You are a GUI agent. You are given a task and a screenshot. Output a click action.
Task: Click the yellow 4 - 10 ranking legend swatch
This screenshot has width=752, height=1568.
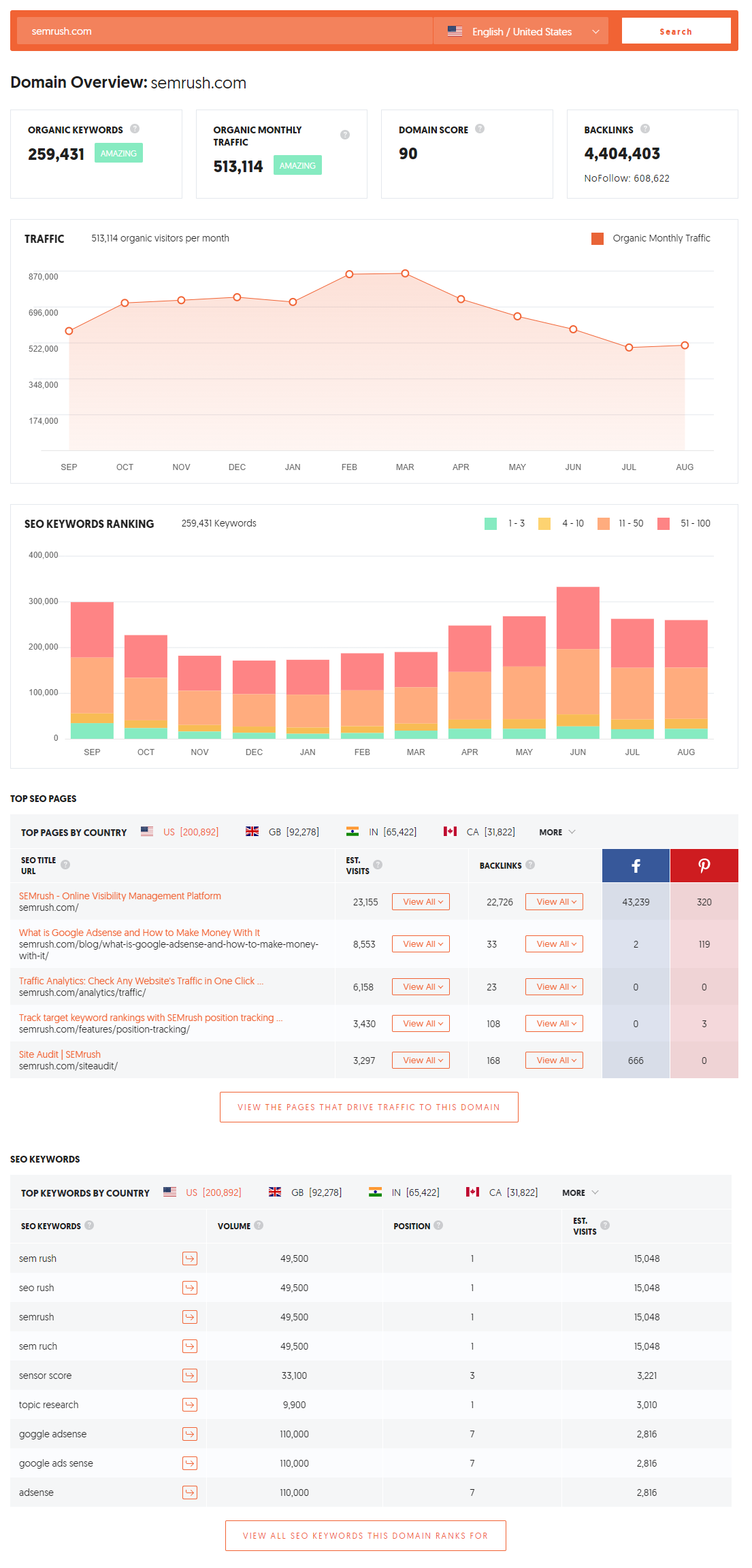(x=544, y=524)
